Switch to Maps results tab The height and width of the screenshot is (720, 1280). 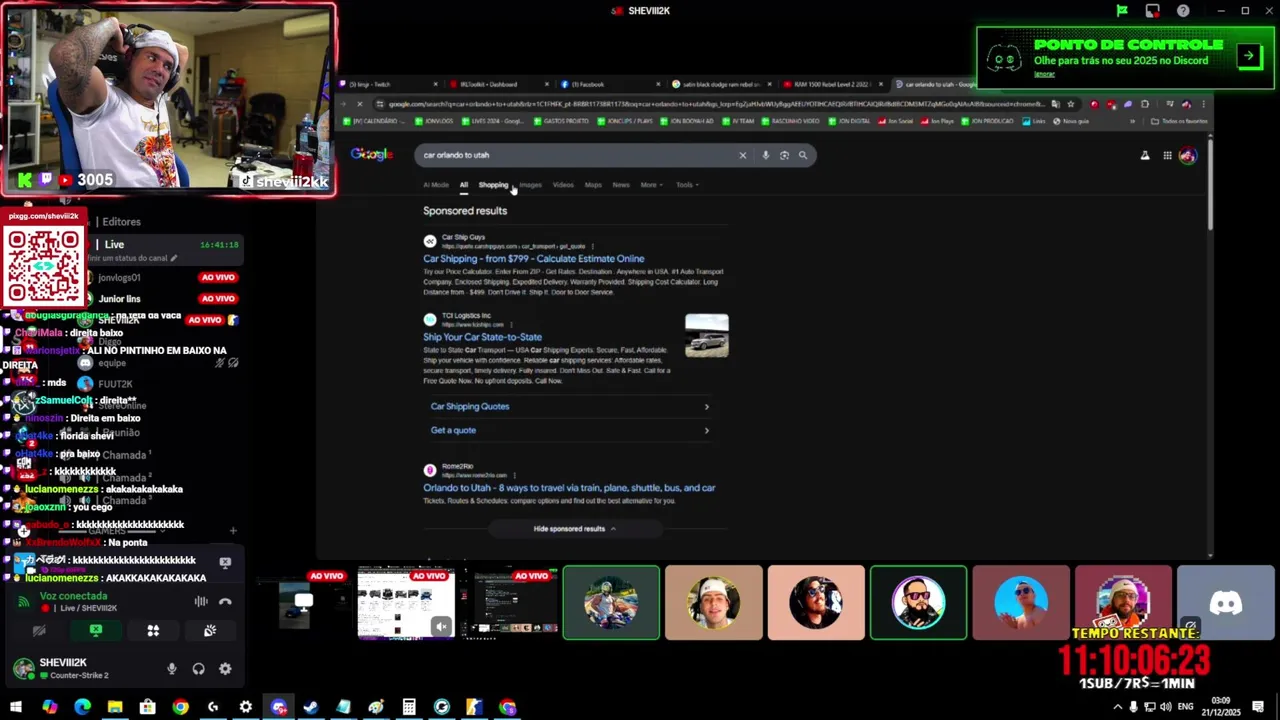click(x=593, y=185)
